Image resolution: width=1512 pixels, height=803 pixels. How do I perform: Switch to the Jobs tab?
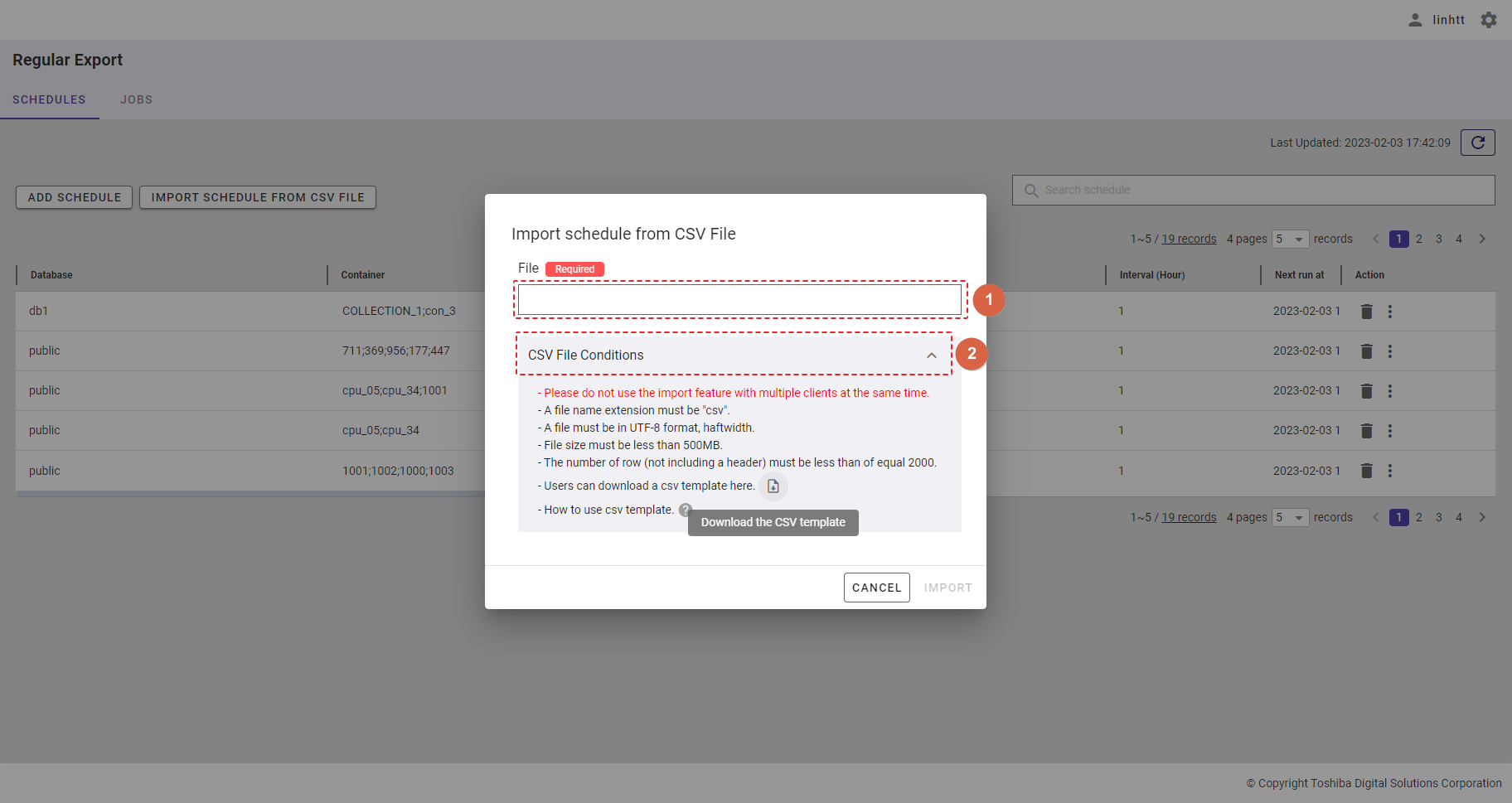tap(136, 99)
